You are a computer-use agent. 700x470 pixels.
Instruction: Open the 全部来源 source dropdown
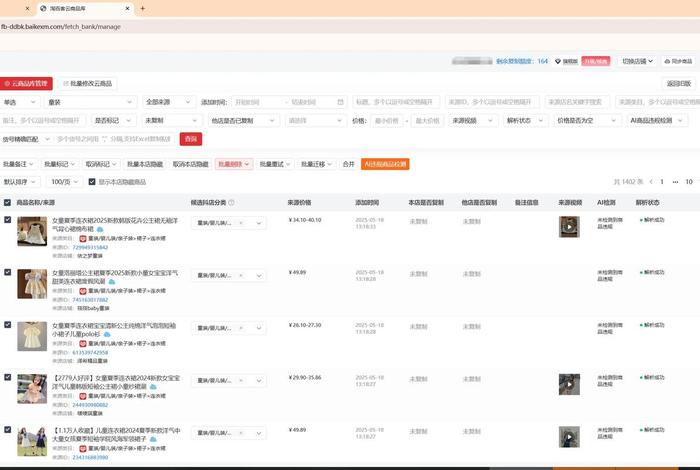point(169,102)
